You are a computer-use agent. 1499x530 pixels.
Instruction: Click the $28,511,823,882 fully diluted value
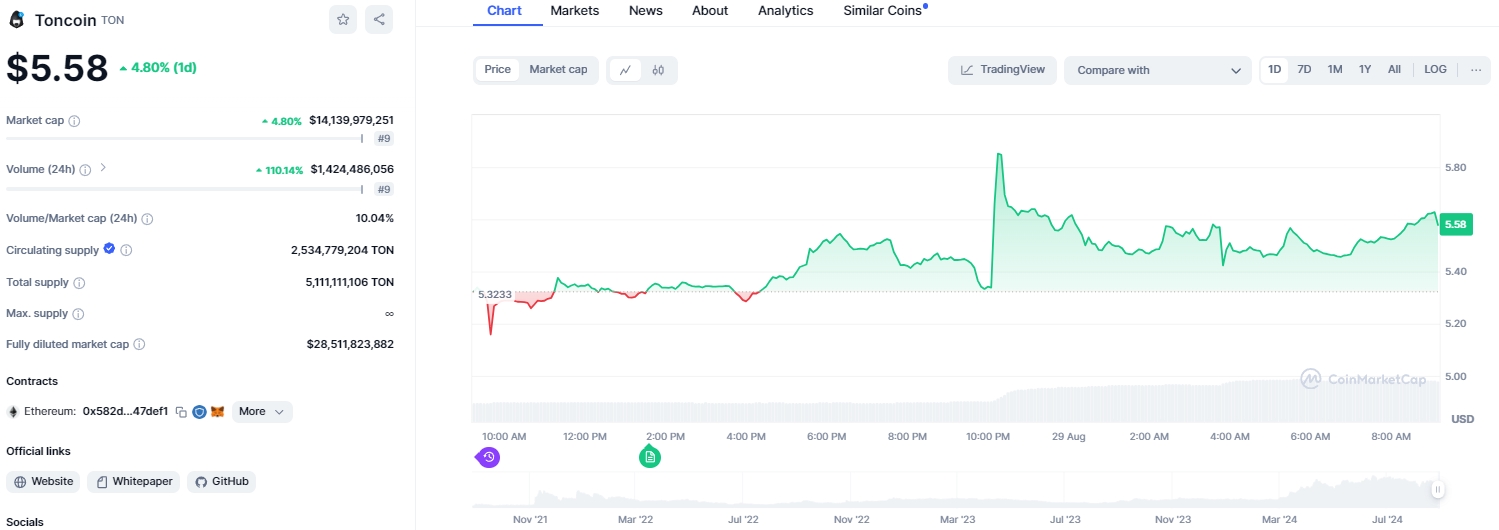click(x=350, y=344)
